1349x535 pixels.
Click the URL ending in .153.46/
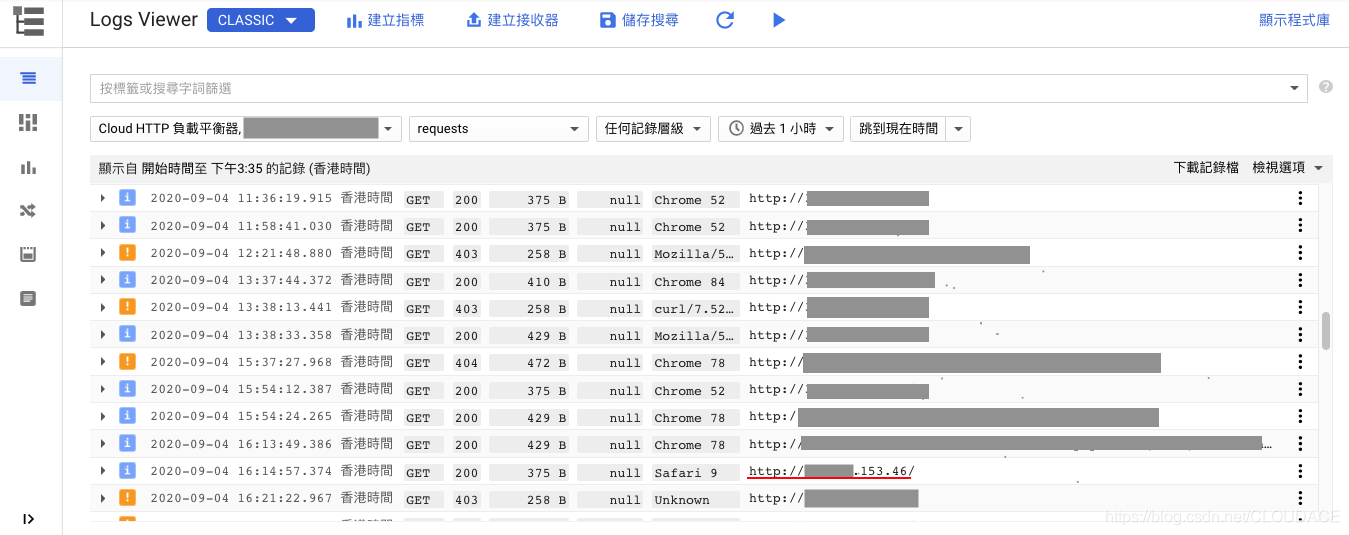831,471
